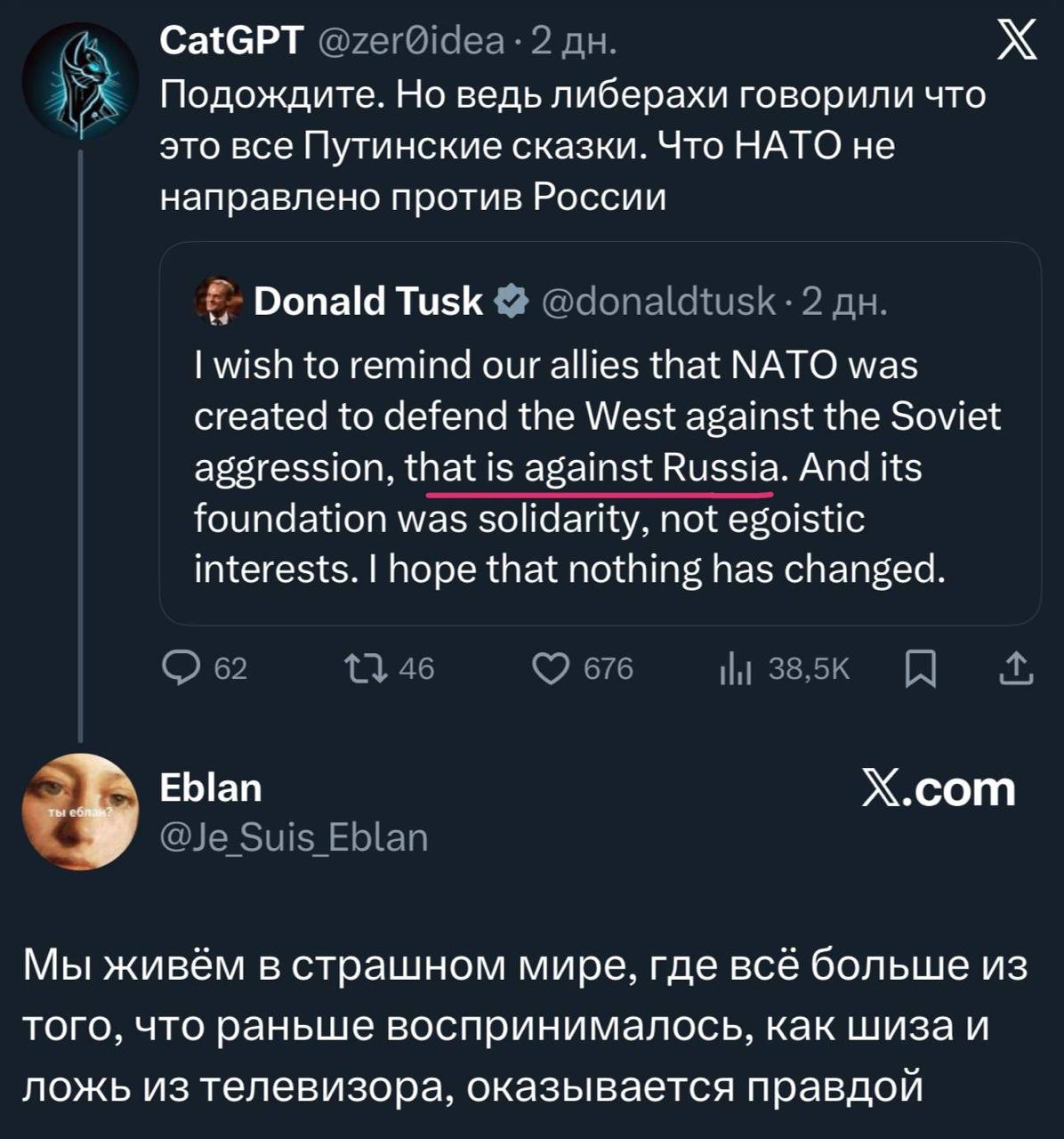Click the underlined phrase that is against Russia
The height and width of the screenshot is (1139, 1064).
pos(601,469)
